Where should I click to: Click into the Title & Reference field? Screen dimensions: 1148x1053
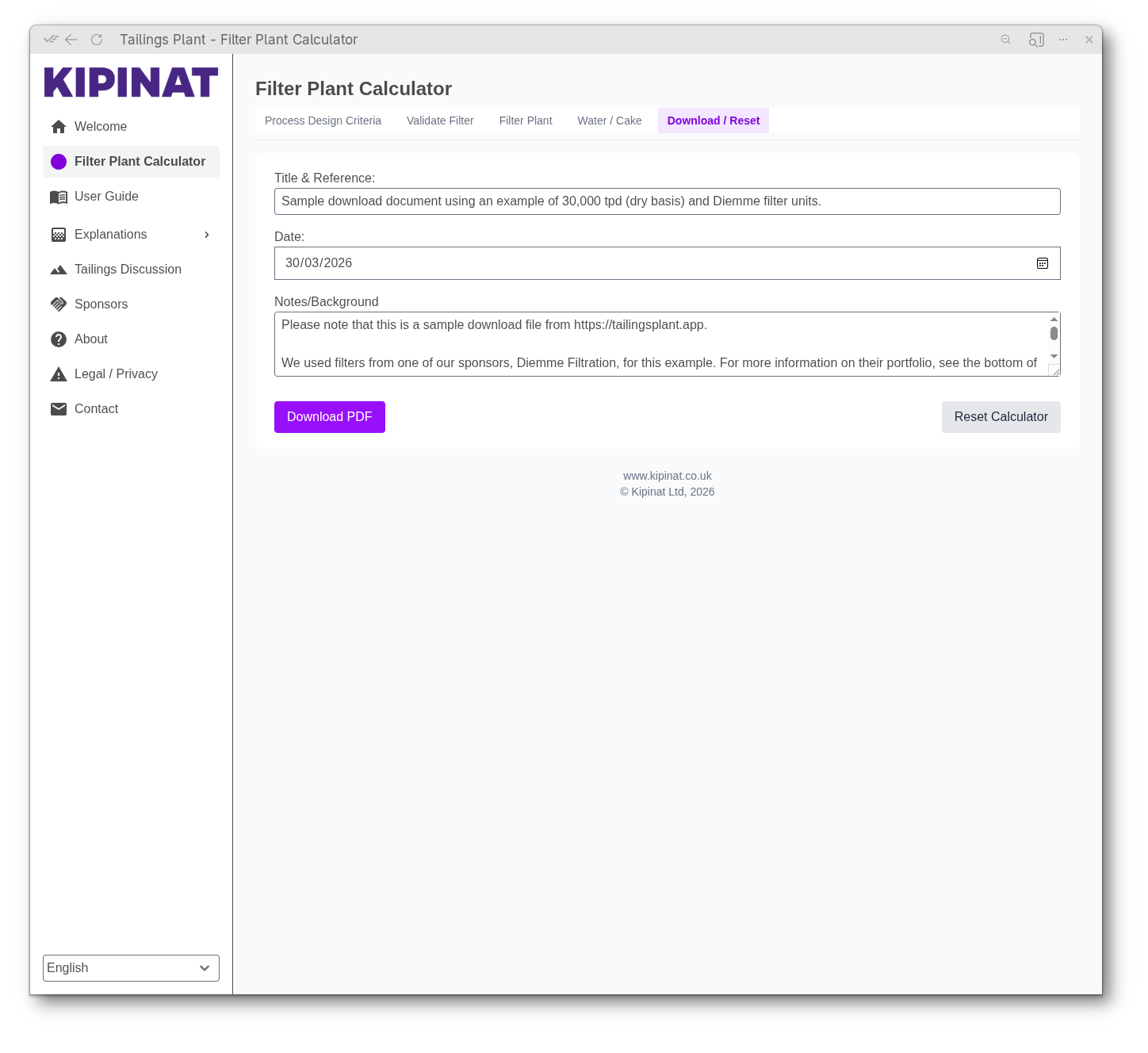coord(668,201)
